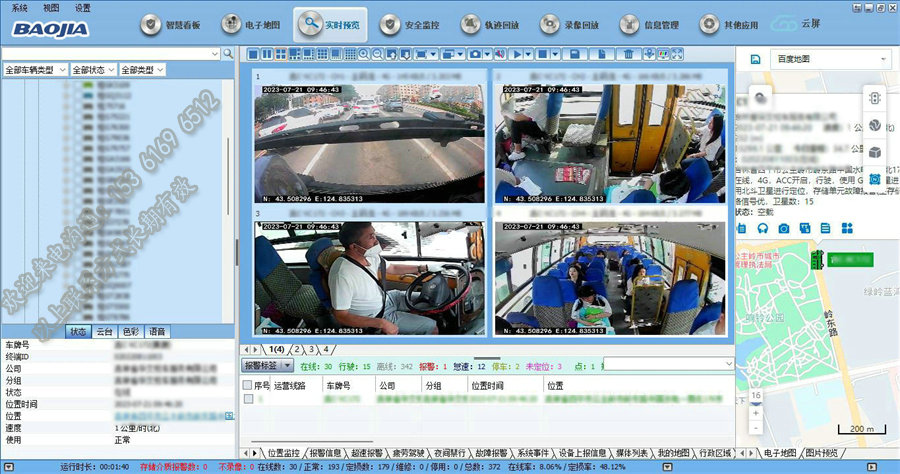This screenshot has height=474, width=900.
Task: Expand the 百度地图 map source dropdown
Action: [830, 60]
